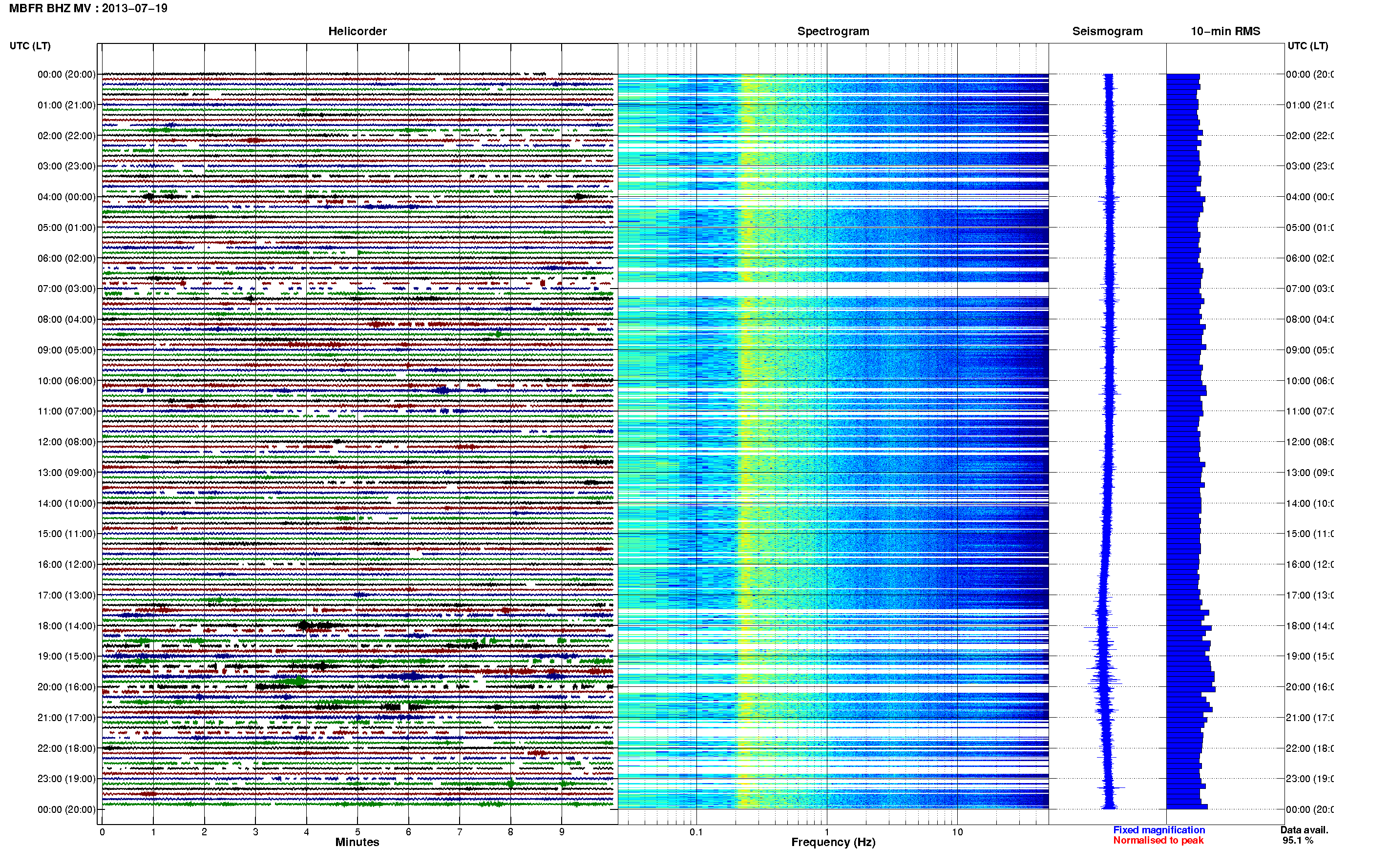Click the left 07:00 (03:00) time label
This screenshot has width=1389, height=868.
[x=66, y=289]
